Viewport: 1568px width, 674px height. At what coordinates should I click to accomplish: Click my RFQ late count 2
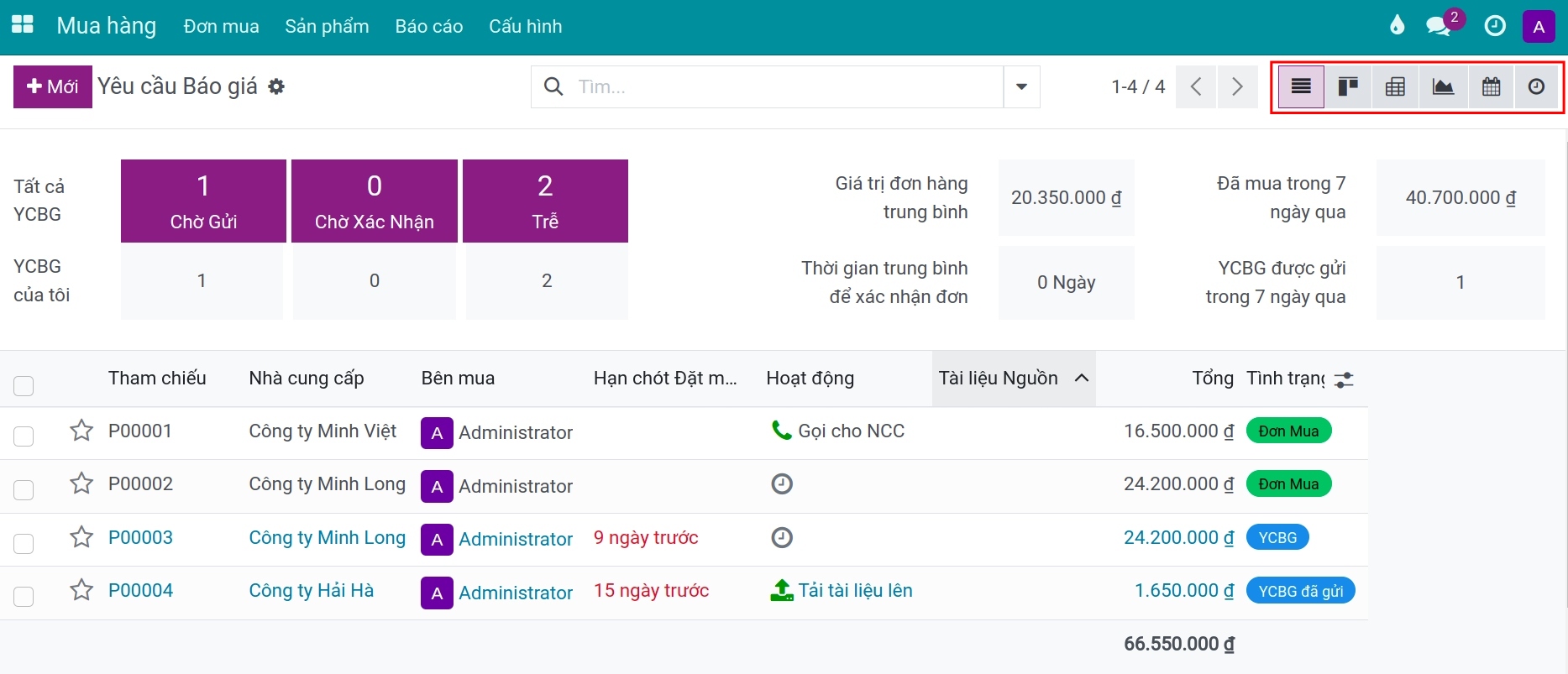(547, 281)
